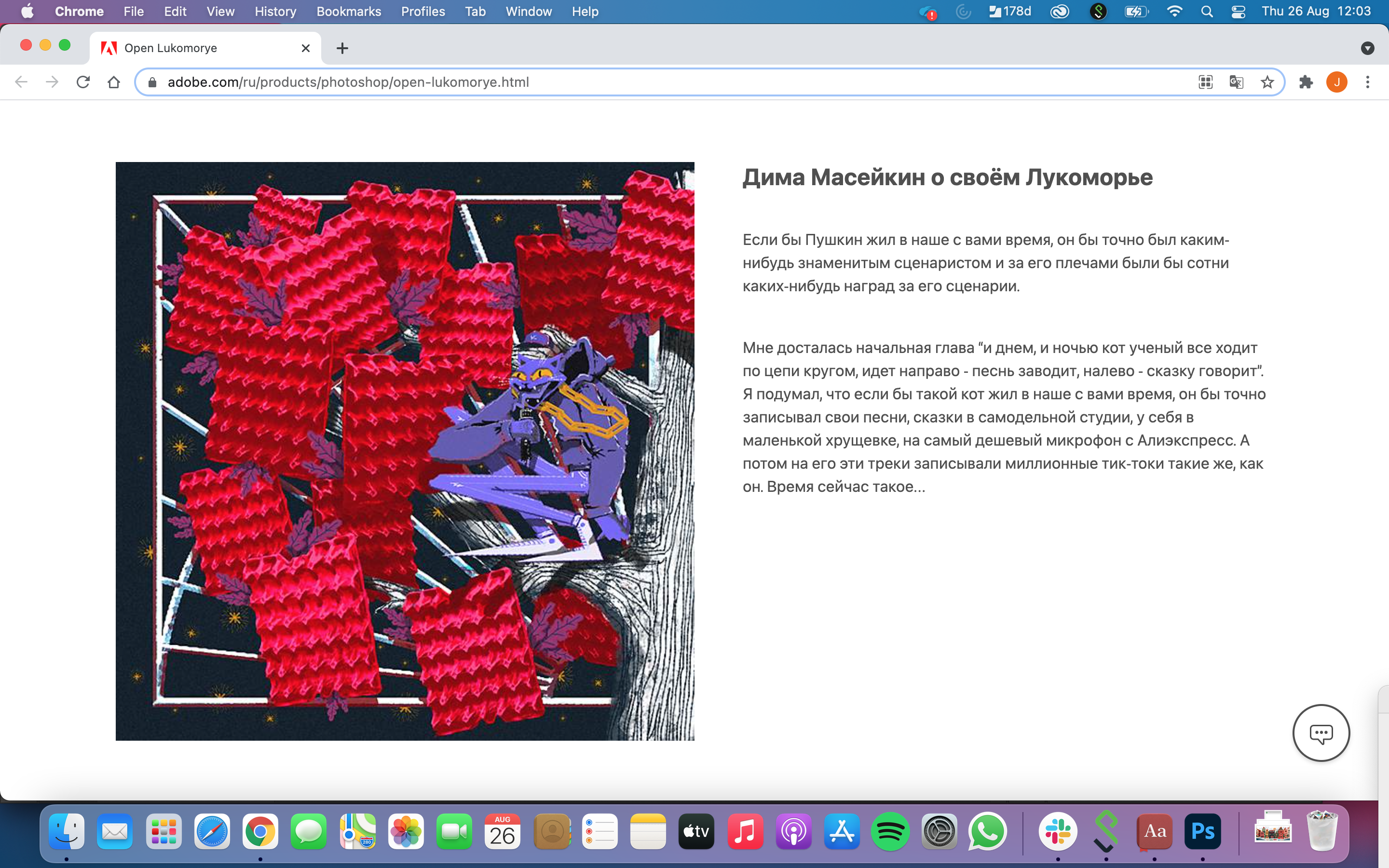Open the chat support bubble button
Screen dimensions: 1389x868
(x=1321, y=733)
